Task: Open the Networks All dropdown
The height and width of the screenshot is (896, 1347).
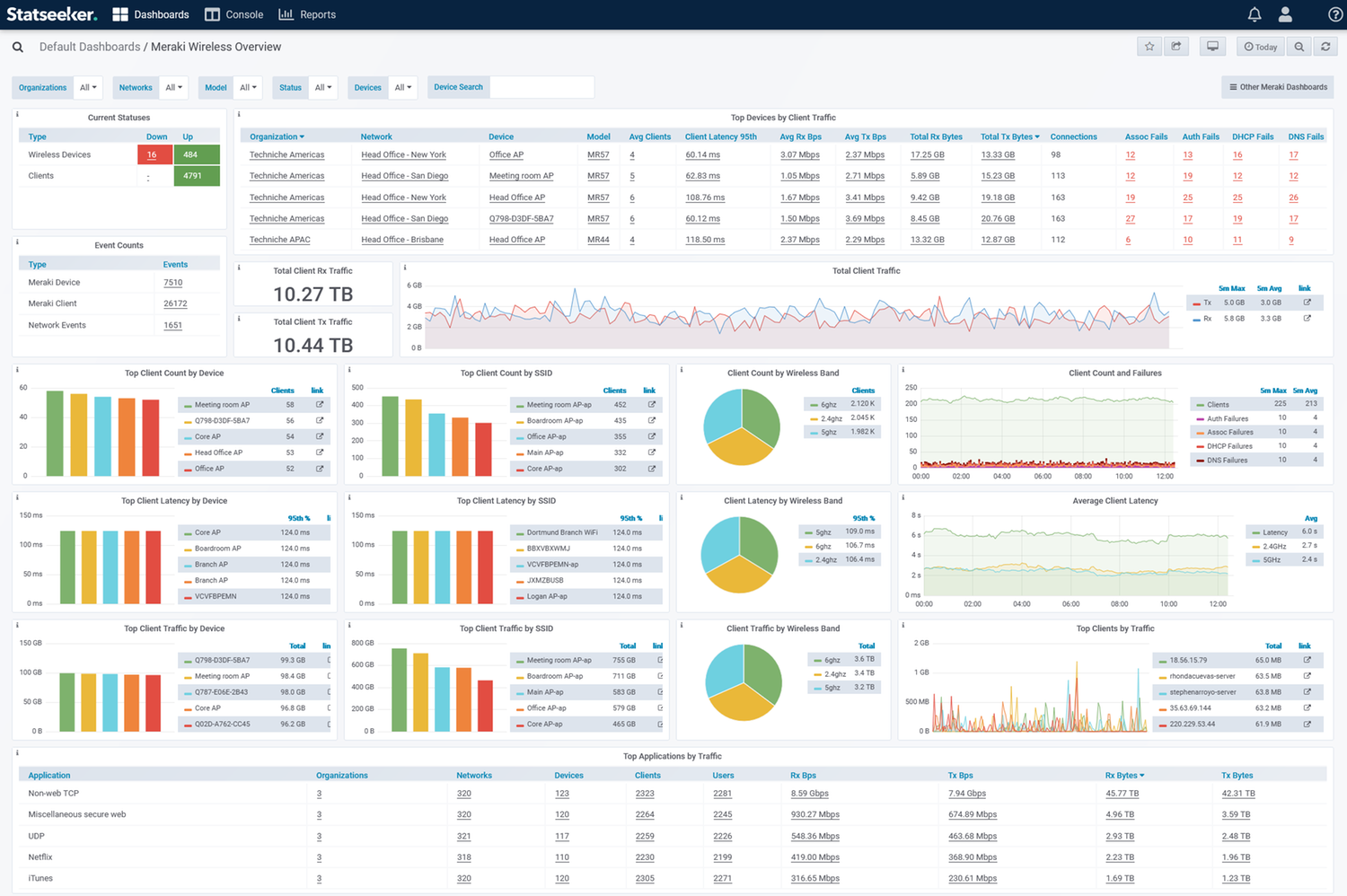Action: (174, 87)
